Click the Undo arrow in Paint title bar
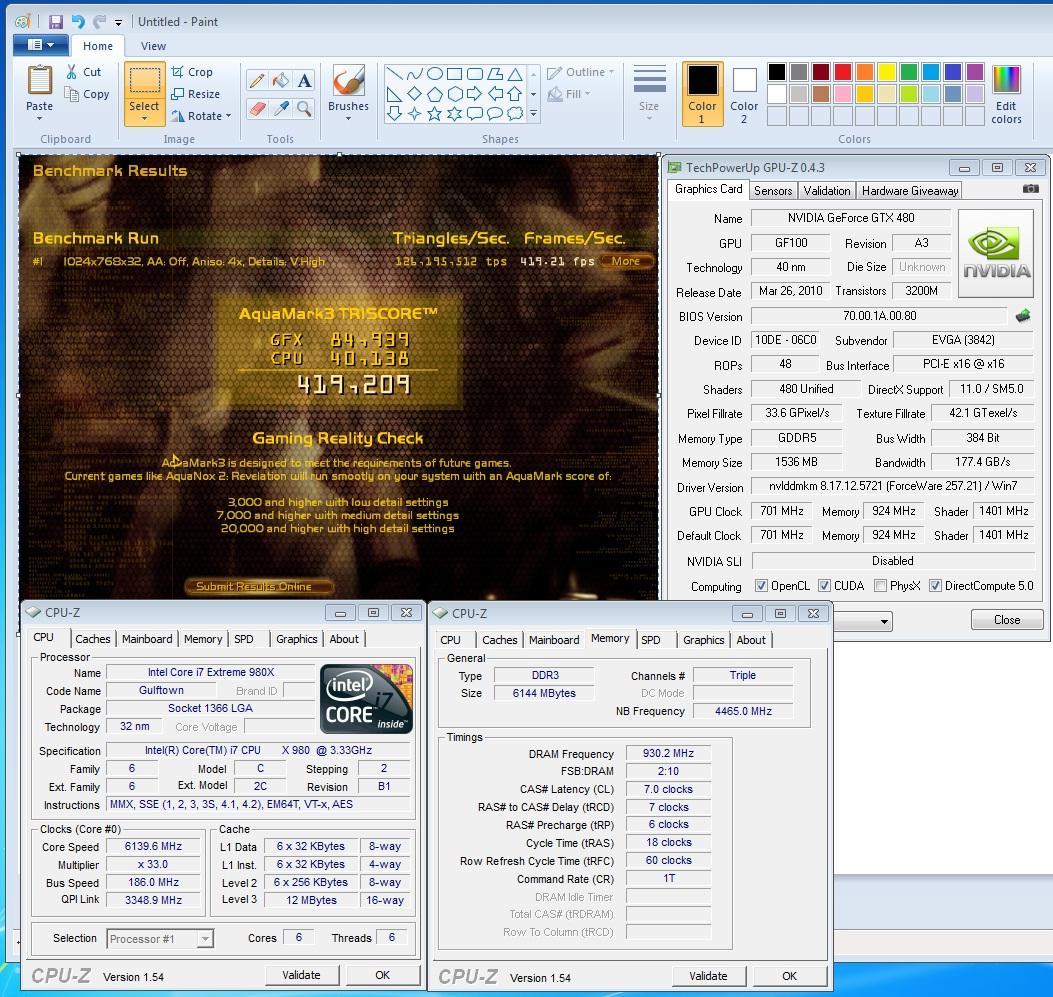 pyautogui.click(x=78, y=21)
